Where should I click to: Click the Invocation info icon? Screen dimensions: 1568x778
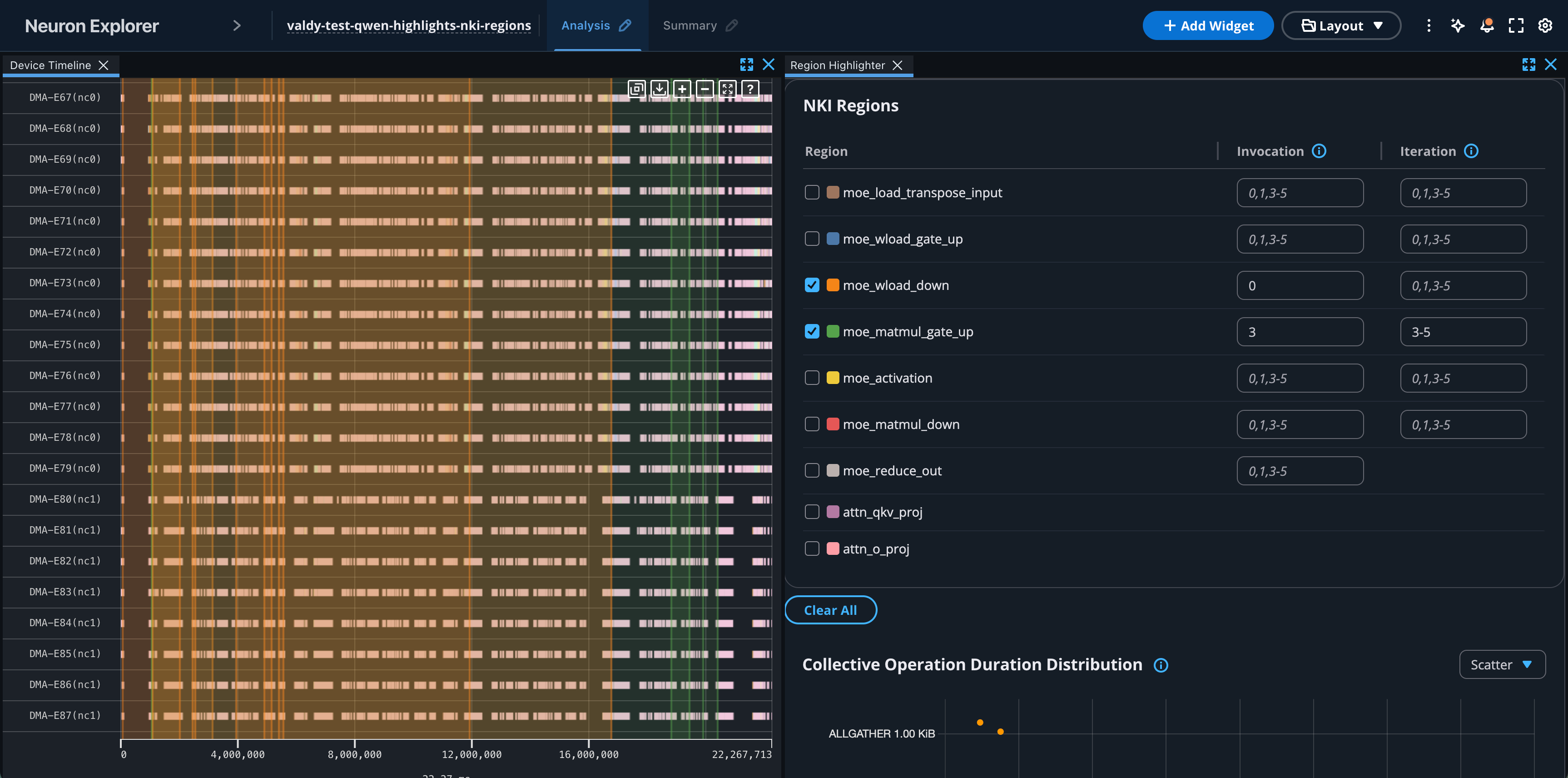click(1319, 151)
